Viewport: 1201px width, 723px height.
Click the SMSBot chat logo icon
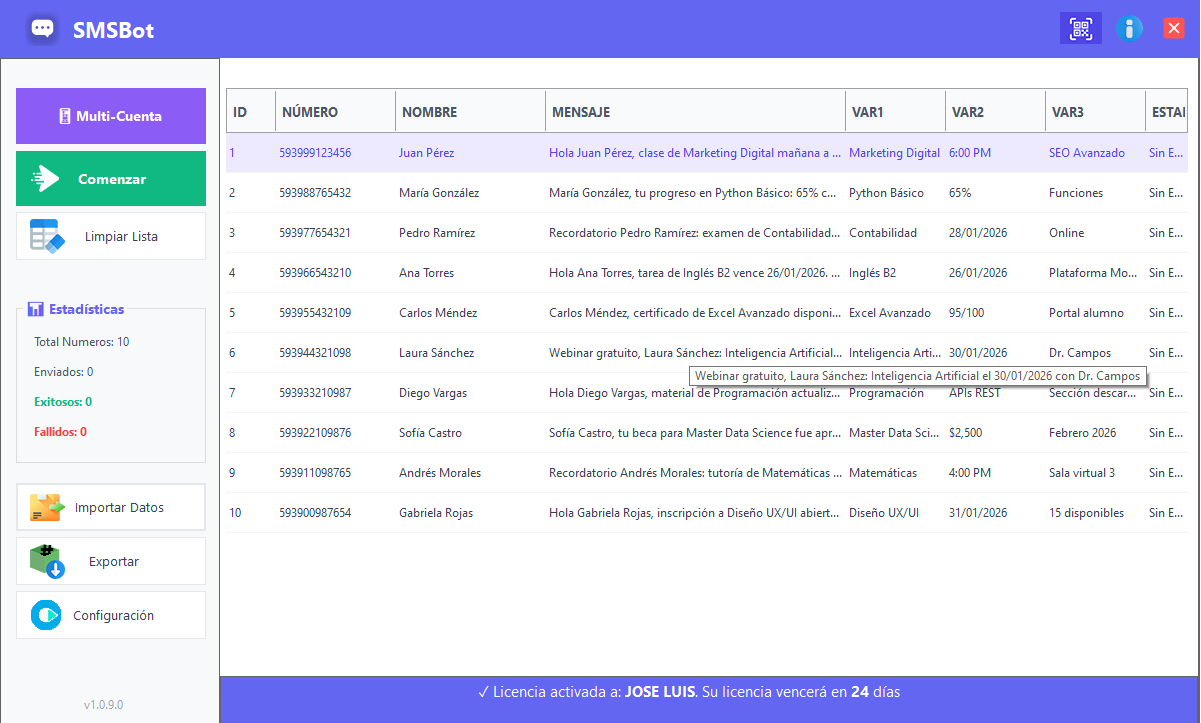pos(42,29)
